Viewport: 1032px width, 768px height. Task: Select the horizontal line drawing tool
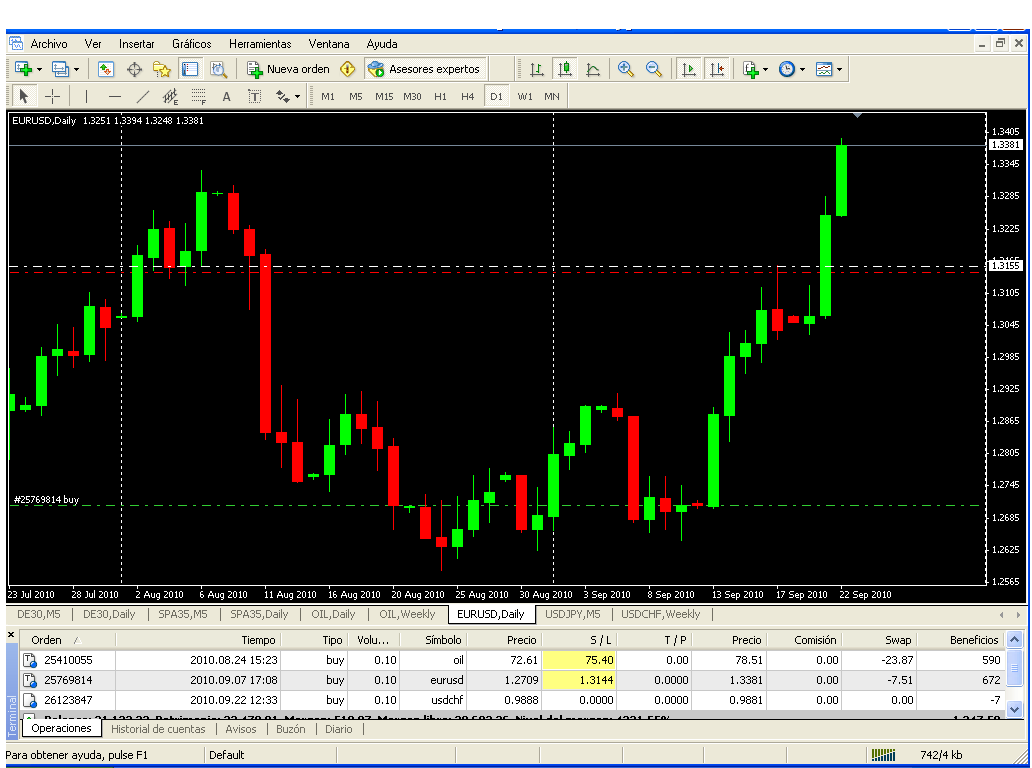tap(114, 96)
